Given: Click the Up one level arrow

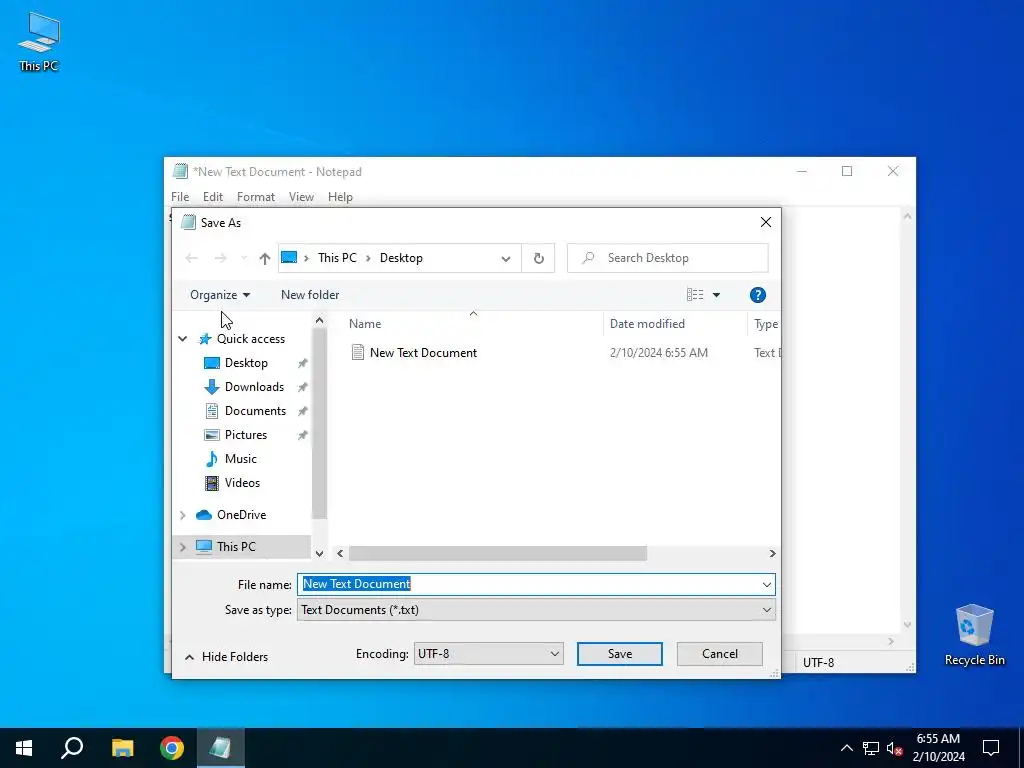Looking at the screenshot, I should coord(264,259).
